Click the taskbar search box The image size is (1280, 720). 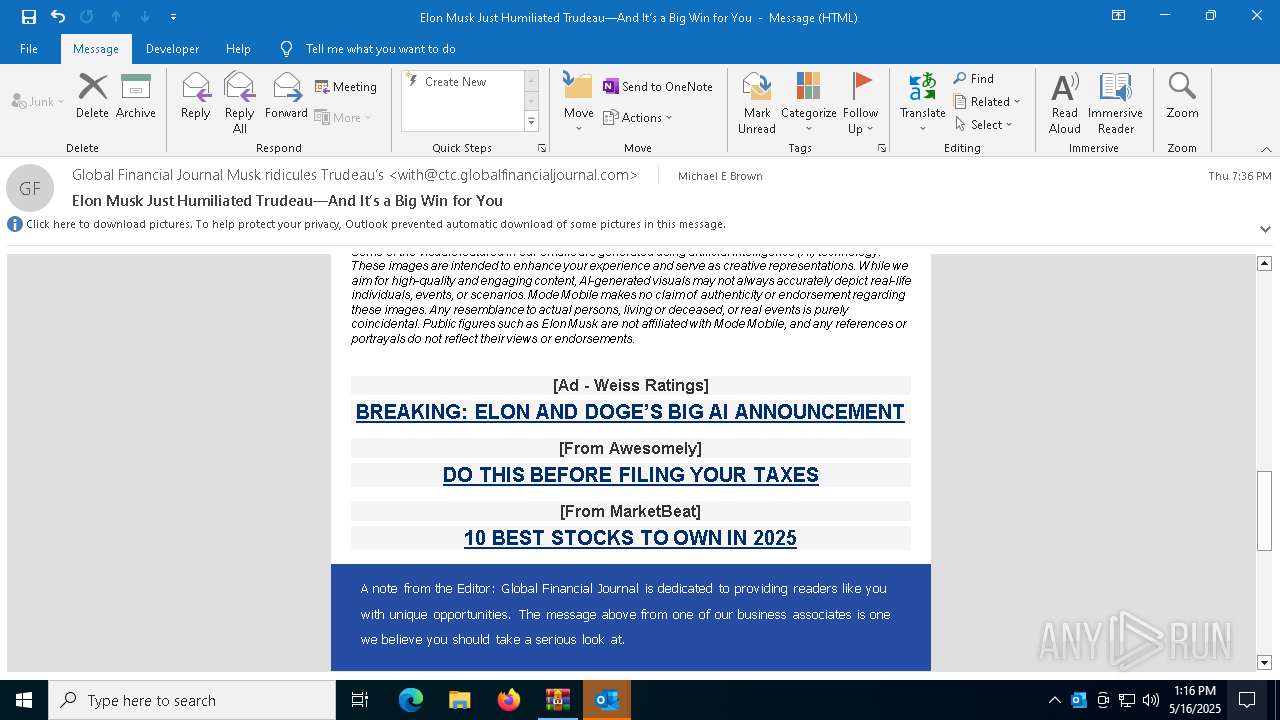pyautogui.click(x=192, y=700)
